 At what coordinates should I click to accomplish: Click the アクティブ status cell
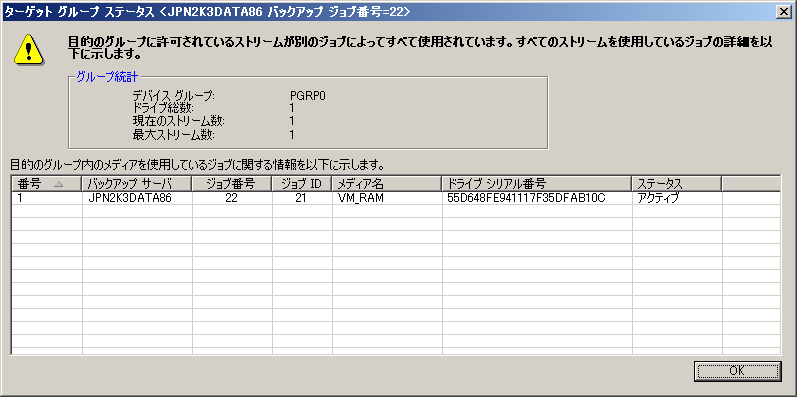pos(658,198)
